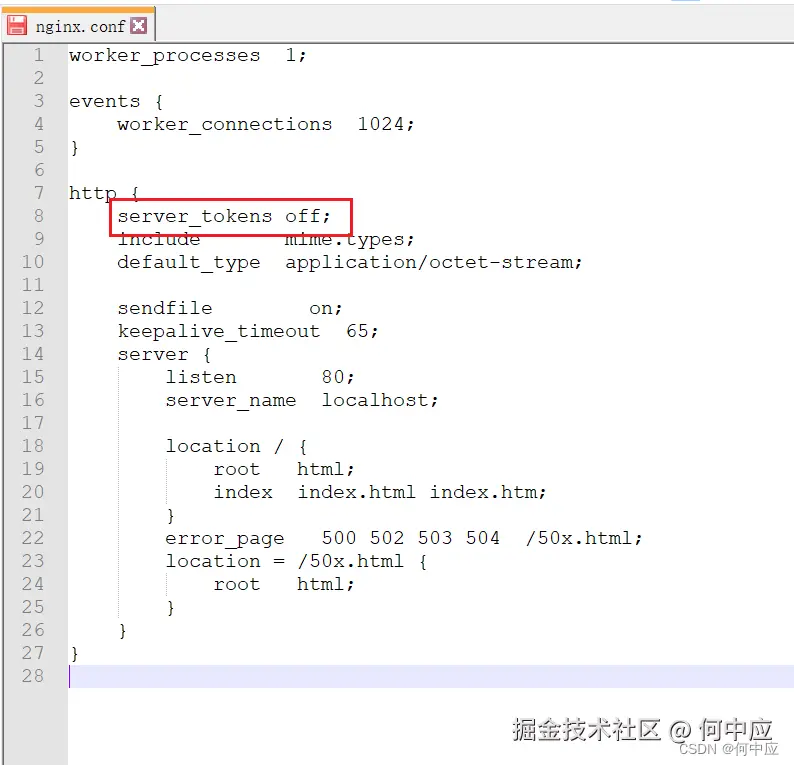Click the 'index index.html index.htm;' line

[380, 493]
